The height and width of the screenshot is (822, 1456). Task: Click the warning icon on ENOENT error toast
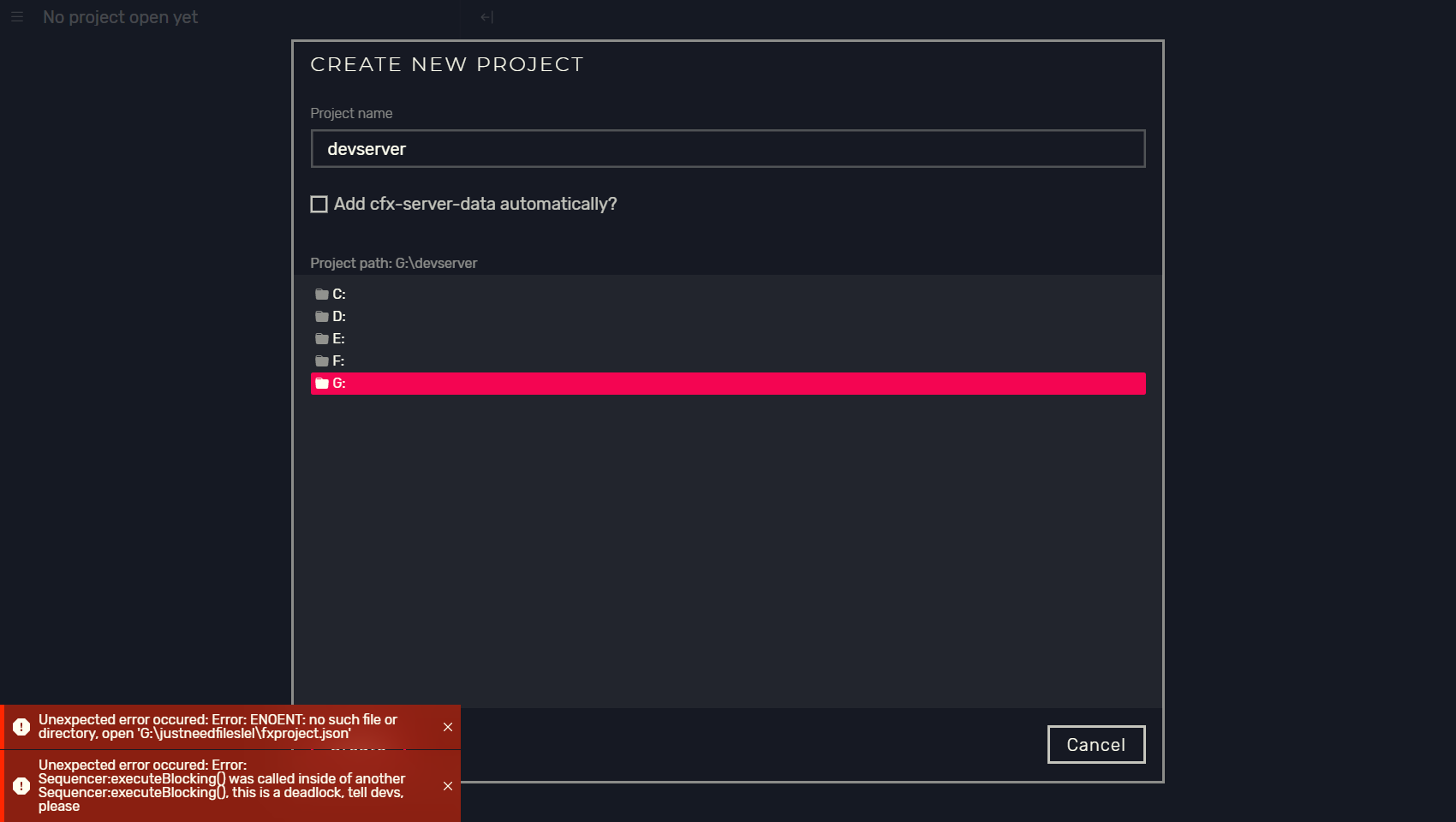21,727
